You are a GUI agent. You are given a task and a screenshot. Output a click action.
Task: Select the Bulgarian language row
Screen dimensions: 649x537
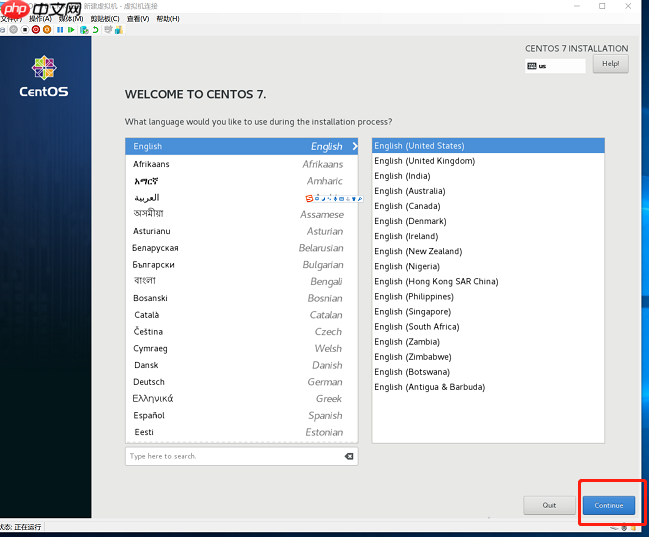click(x=242, y=265)
